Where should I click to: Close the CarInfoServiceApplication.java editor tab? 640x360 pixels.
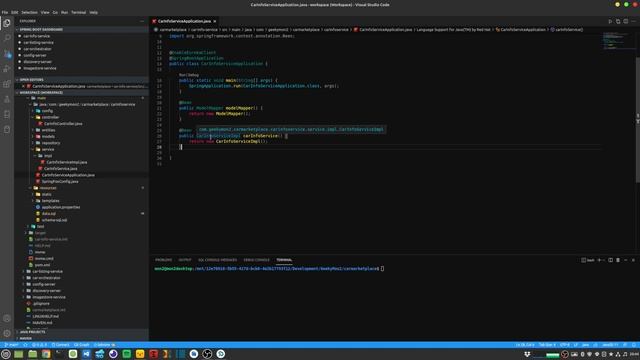[215, 21]
